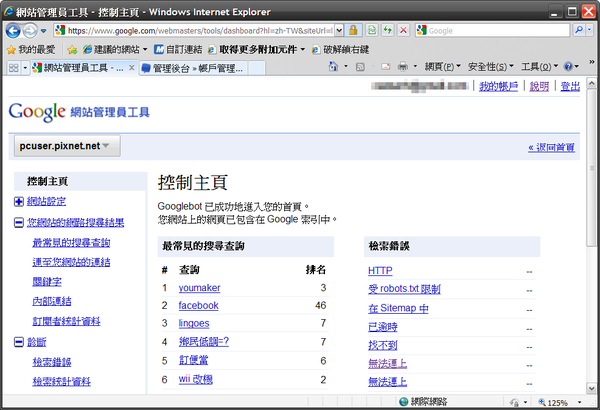Collapse the 診斷 sidebar section
Screen dimensions: 600x410
point(19,342)
